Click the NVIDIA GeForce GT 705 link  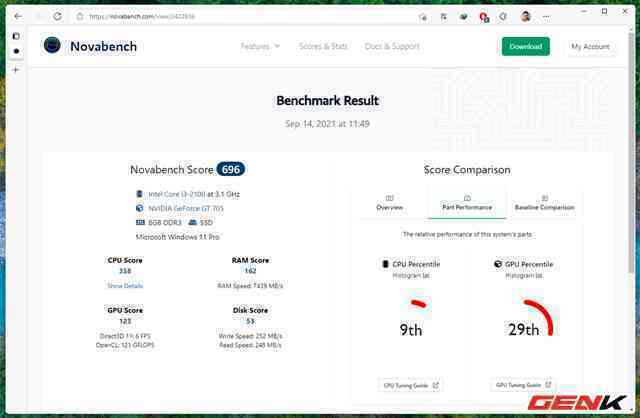click(186, 209)
